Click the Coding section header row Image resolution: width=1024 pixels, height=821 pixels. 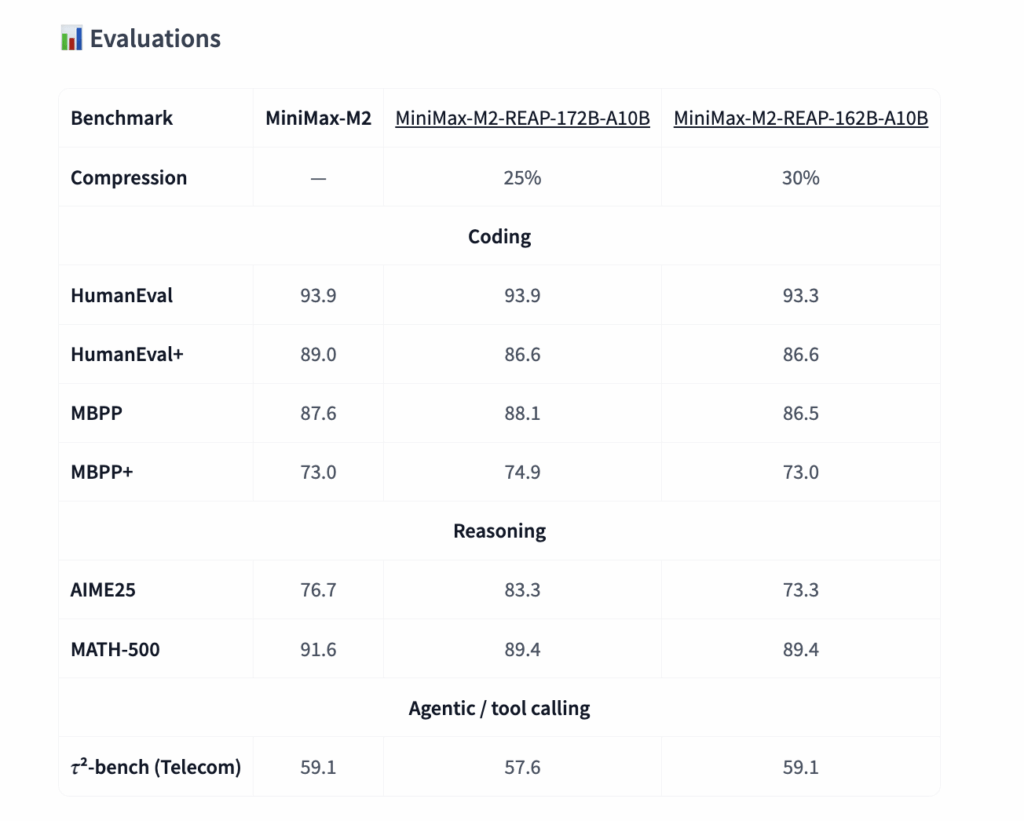click(499, 237)
